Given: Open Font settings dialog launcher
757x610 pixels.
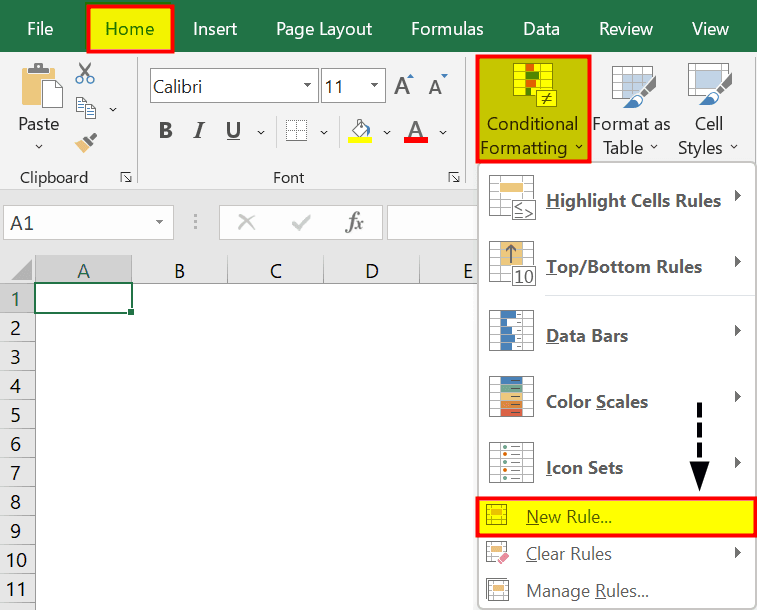Looking at the screenshot, I should click(454, 178).
